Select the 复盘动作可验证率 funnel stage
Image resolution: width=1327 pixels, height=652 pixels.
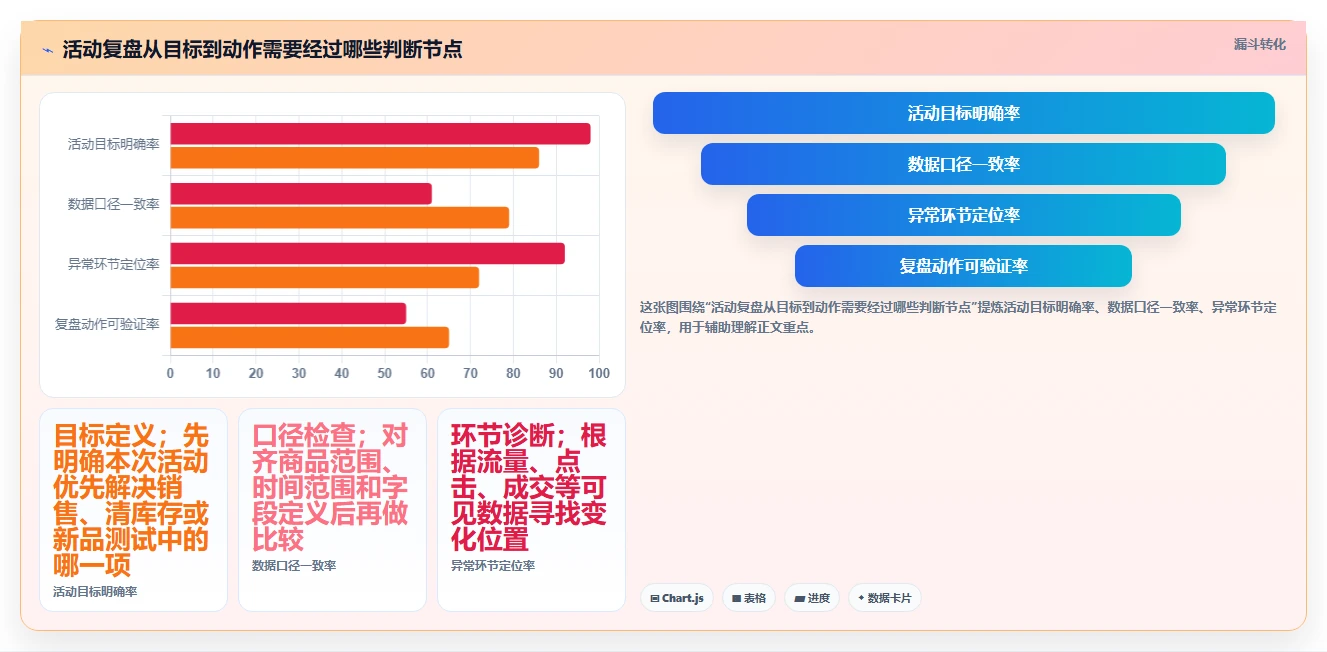(x=963, y=266)
